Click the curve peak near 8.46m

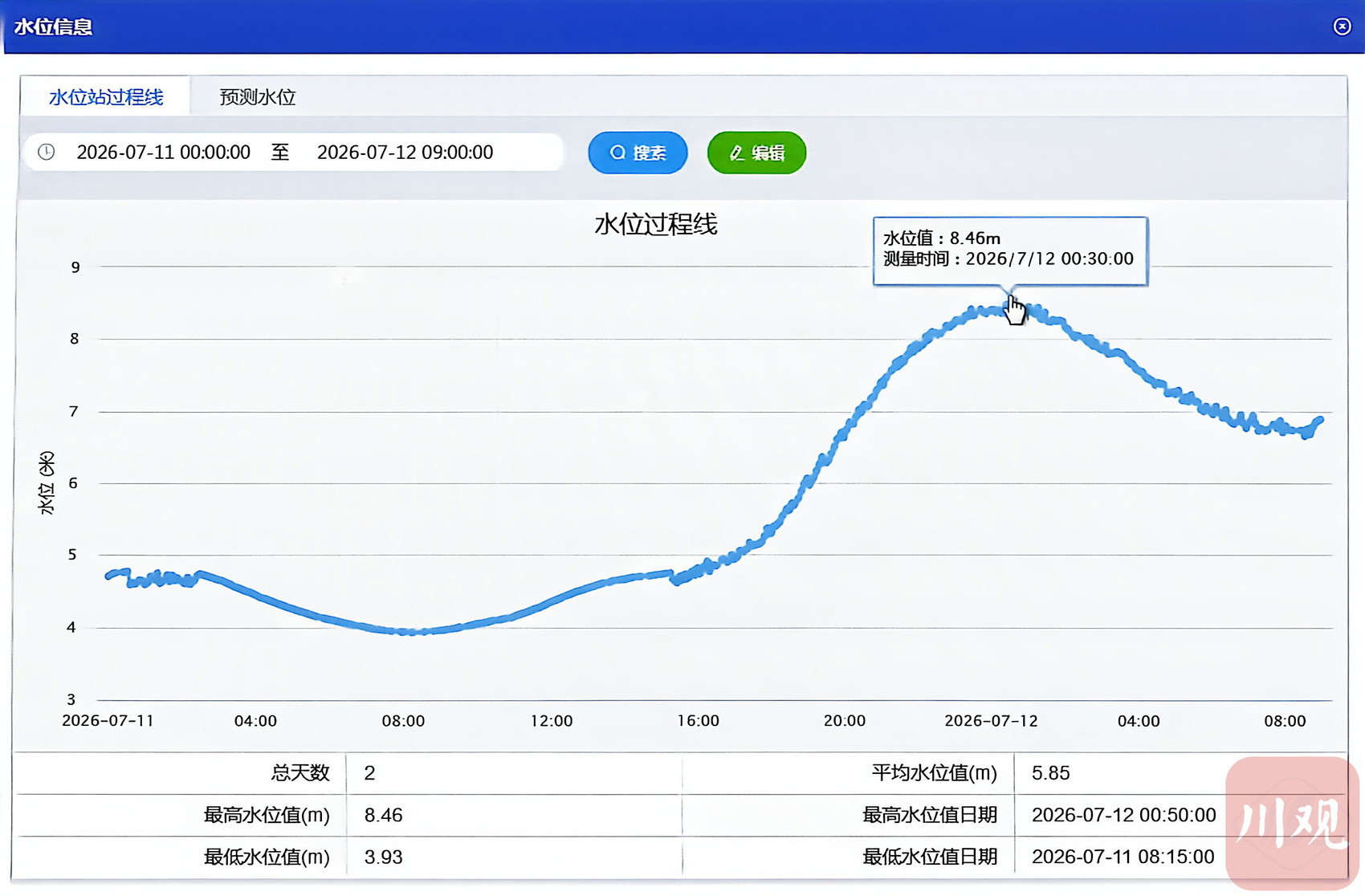click(x=1008, y=309)
